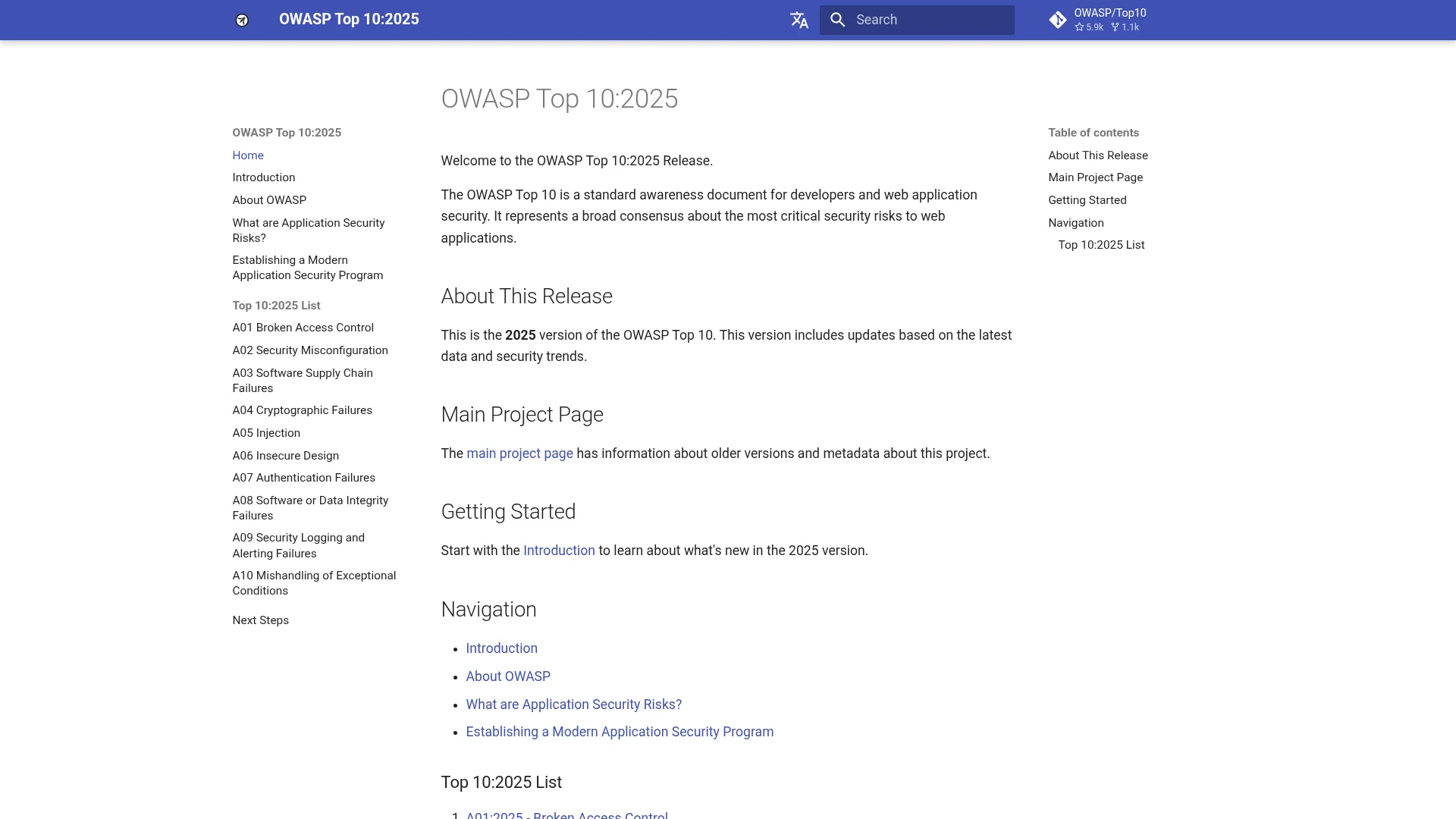The image size is (1456, 819).
Task: Click the search magnifier icon
Action: [x=837, y=20]
